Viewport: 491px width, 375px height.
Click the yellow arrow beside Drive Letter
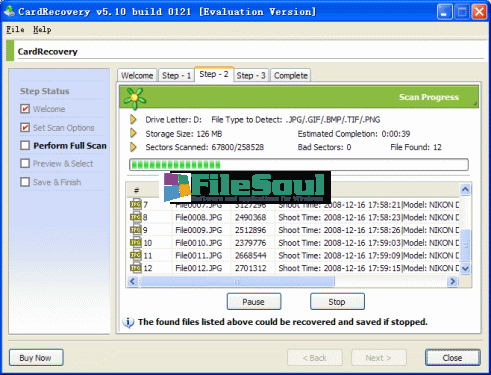coord(133,119)
